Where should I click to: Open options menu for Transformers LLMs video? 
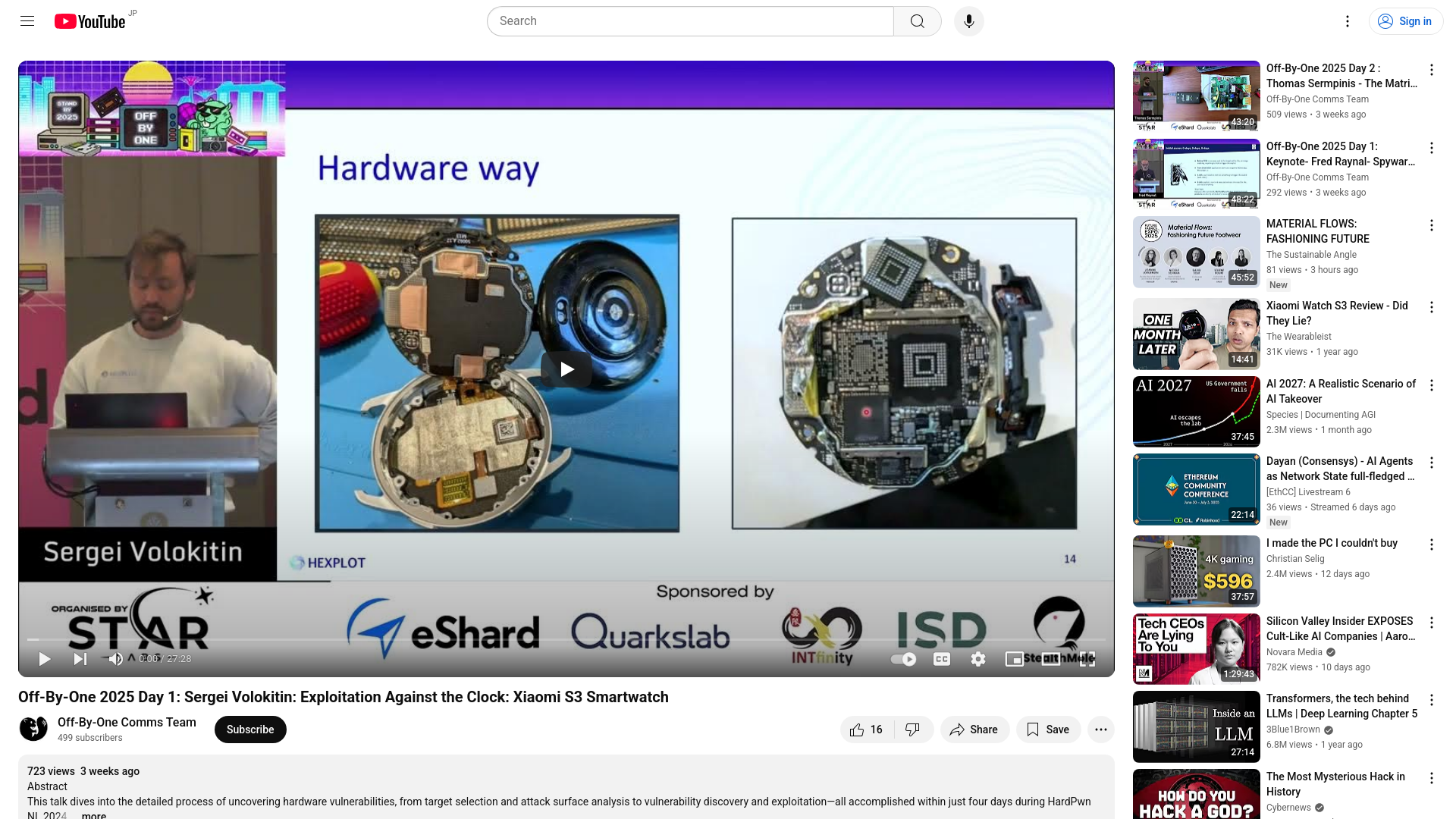coord(1432,700)
